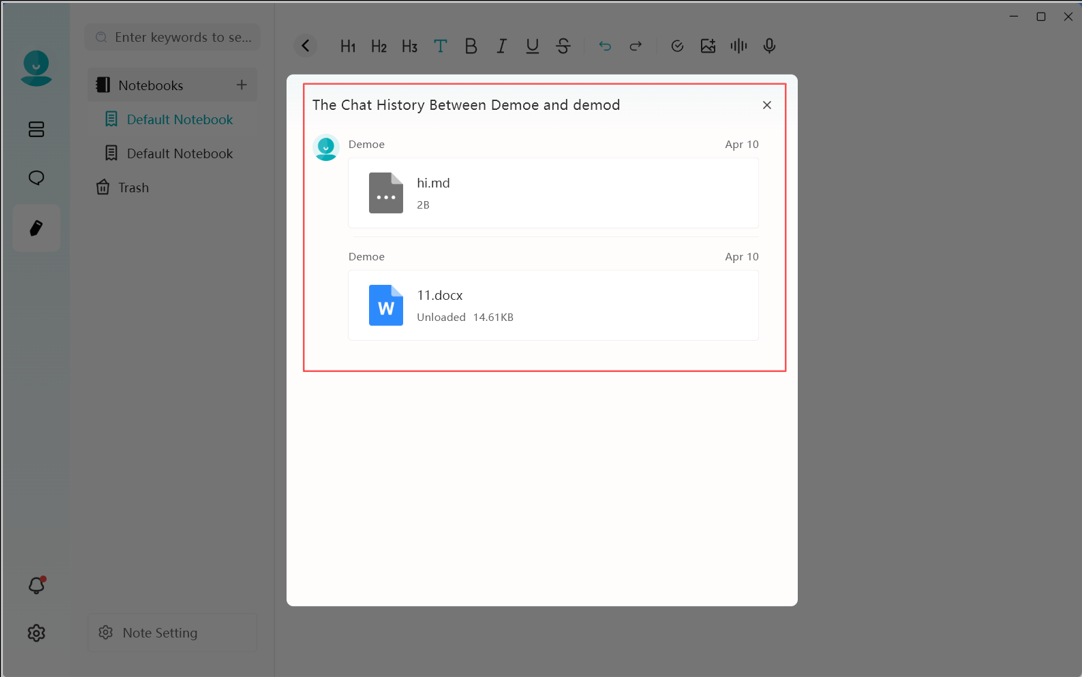Toggle strikethrough formatting

tap(563, 46)
